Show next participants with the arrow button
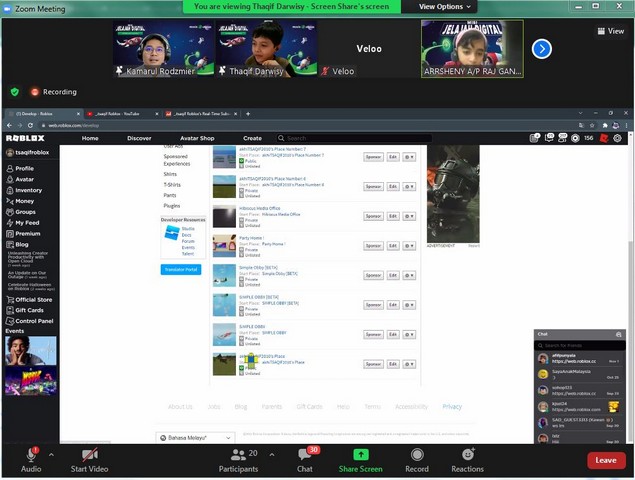This screenshot has height=480, width=635. (541, 48)
